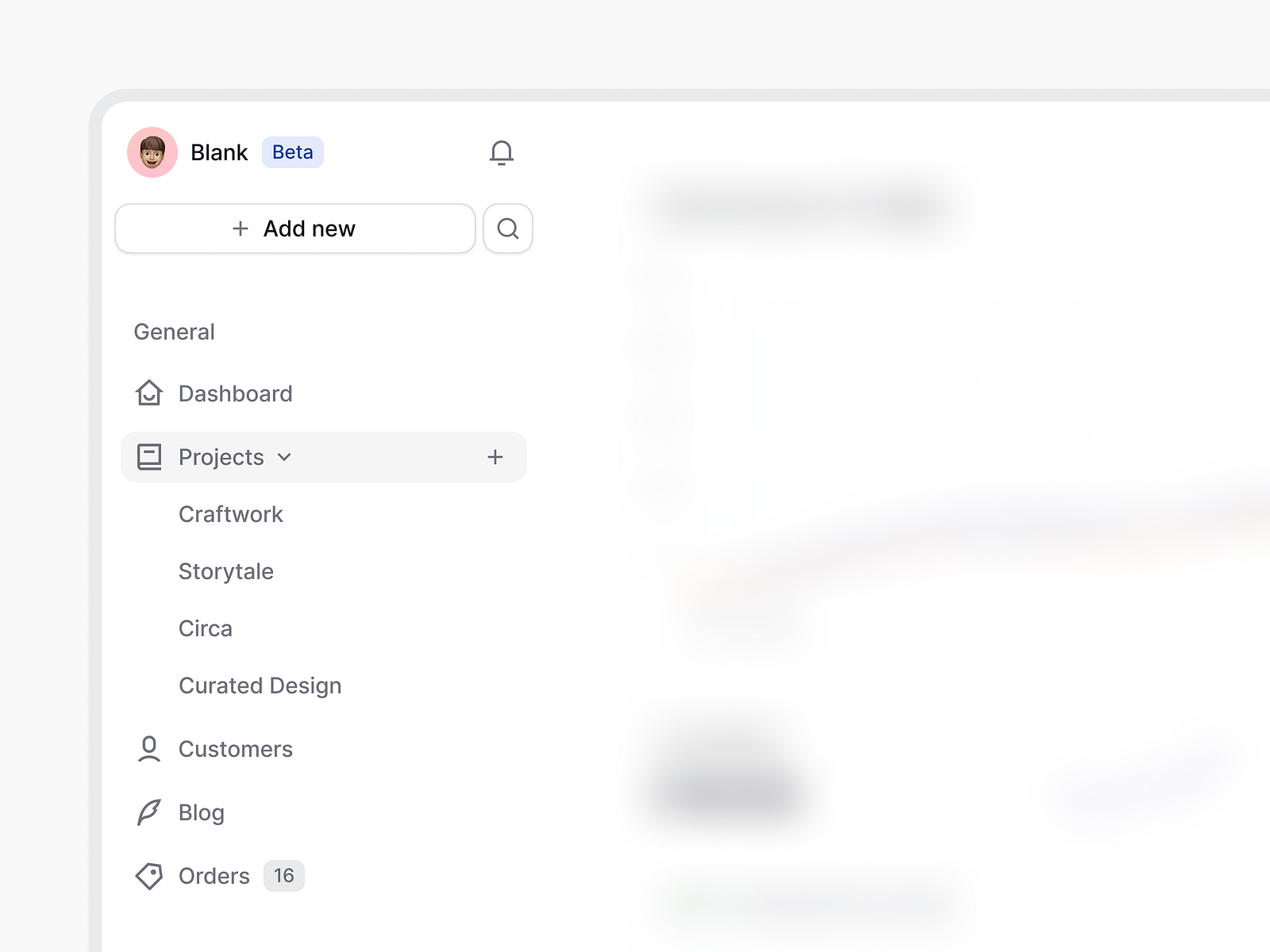Screen dimensions: 1270x952
Task: Open the Blank profile avatar
Action: [152, 152]
